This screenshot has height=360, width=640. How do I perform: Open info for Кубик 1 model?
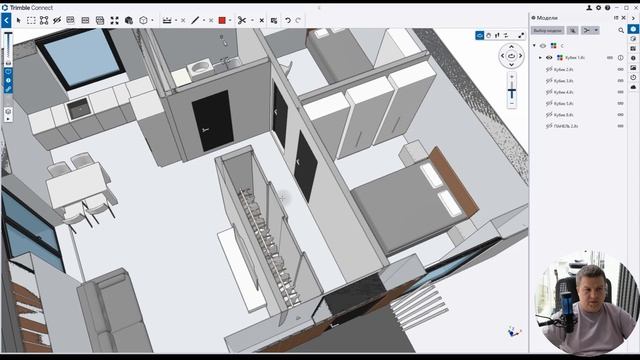(620, 58)
